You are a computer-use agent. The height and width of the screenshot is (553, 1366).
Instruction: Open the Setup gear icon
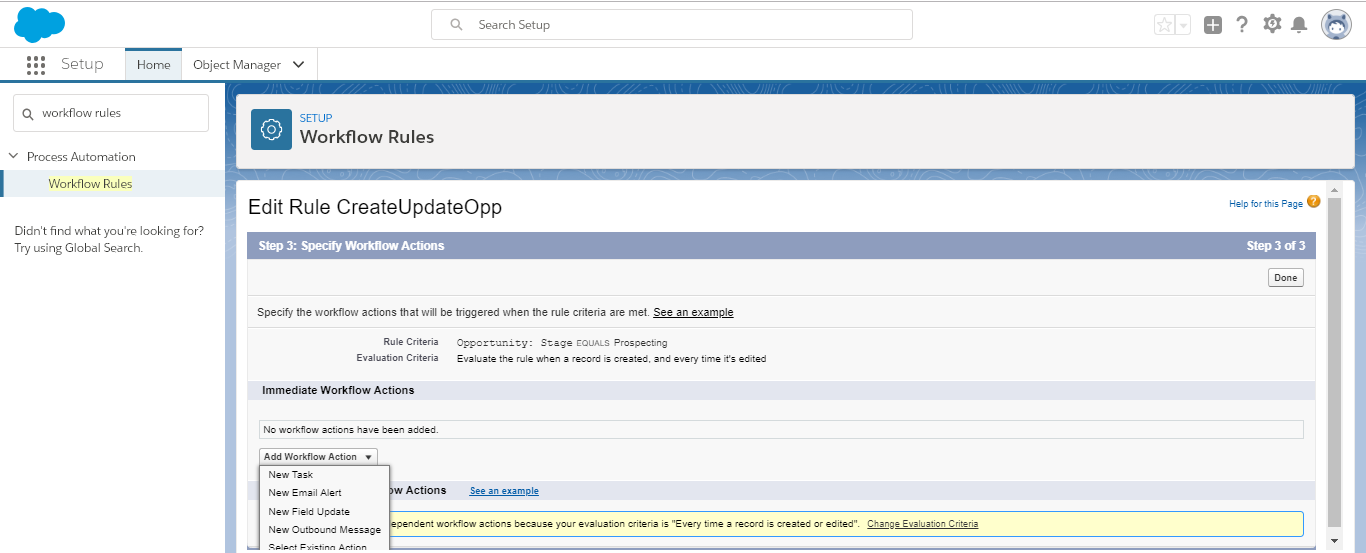tap(1272, 24)
